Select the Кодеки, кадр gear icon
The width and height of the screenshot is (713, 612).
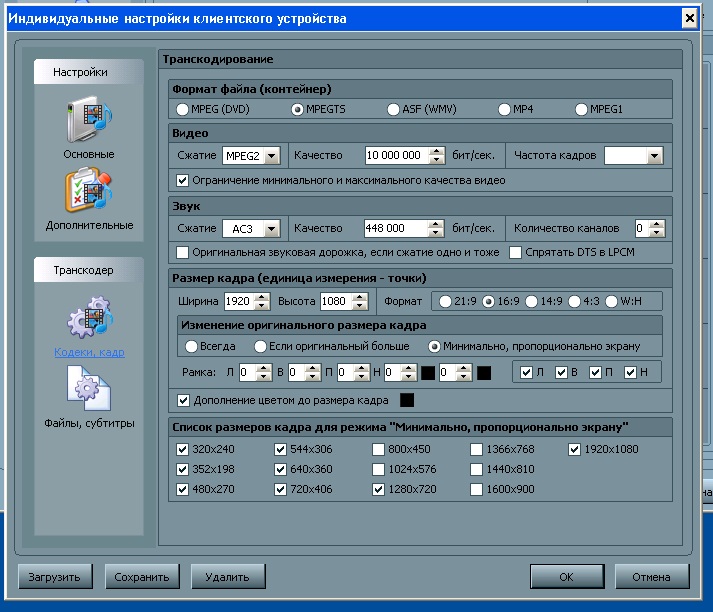click(89, 319)
